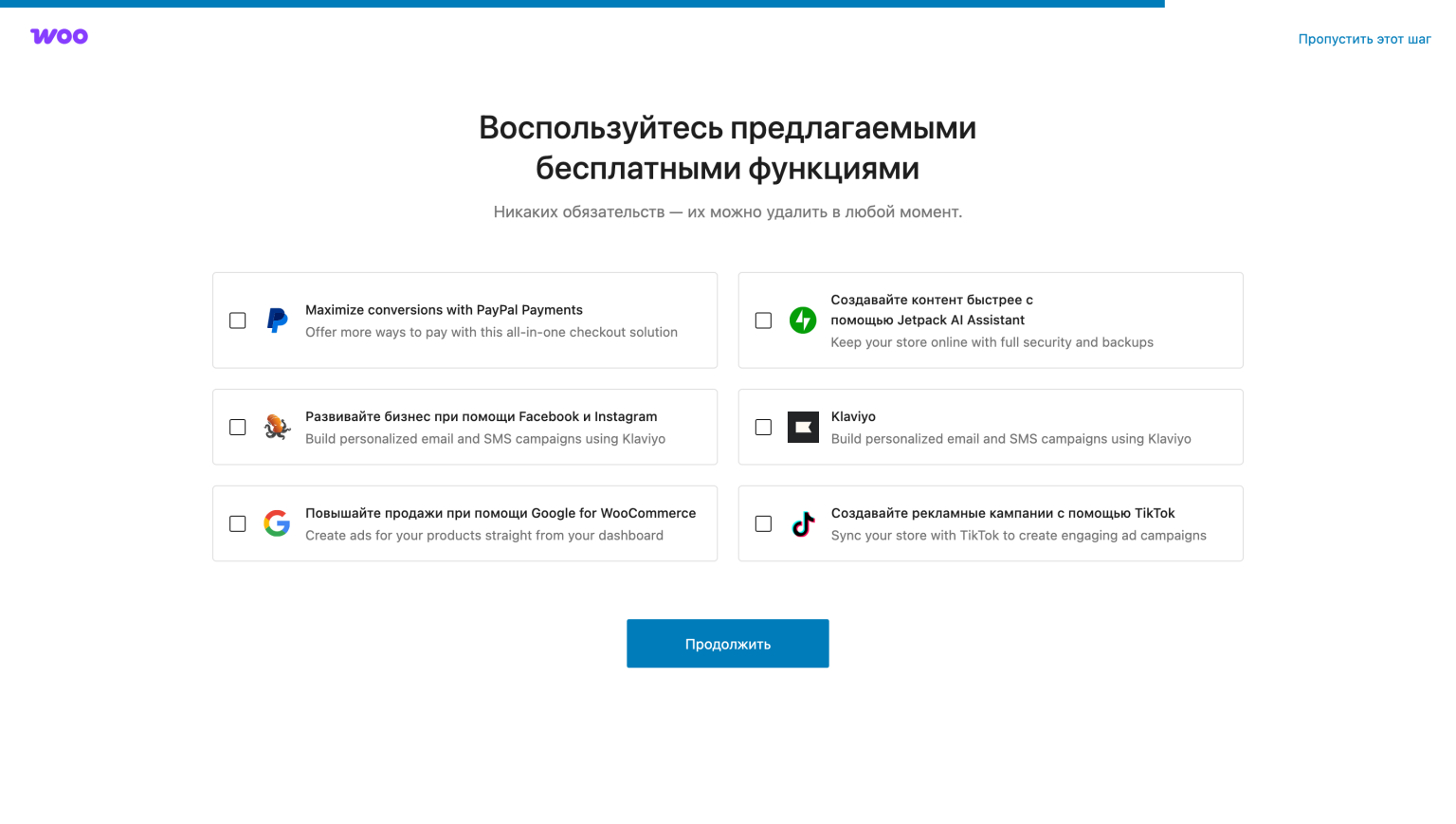Image resolution: width=1456 pixels, height=824 pixels.
Task: Check the Jetpack AI Assistant option
Action: click(763, 320)
